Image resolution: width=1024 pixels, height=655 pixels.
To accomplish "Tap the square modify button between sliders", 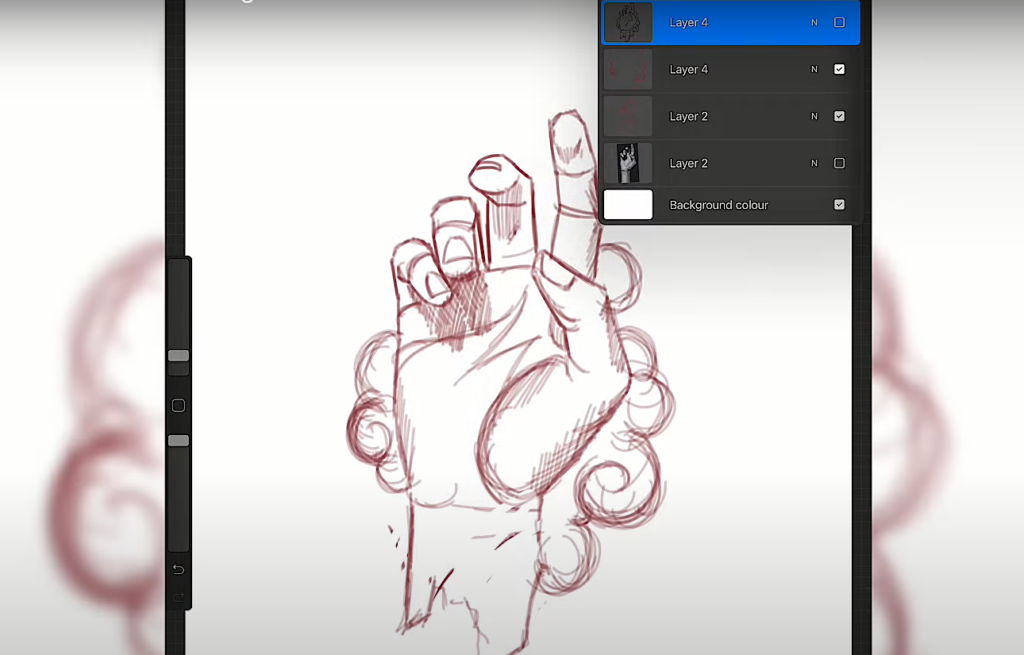I will click(x=178, y=406).
